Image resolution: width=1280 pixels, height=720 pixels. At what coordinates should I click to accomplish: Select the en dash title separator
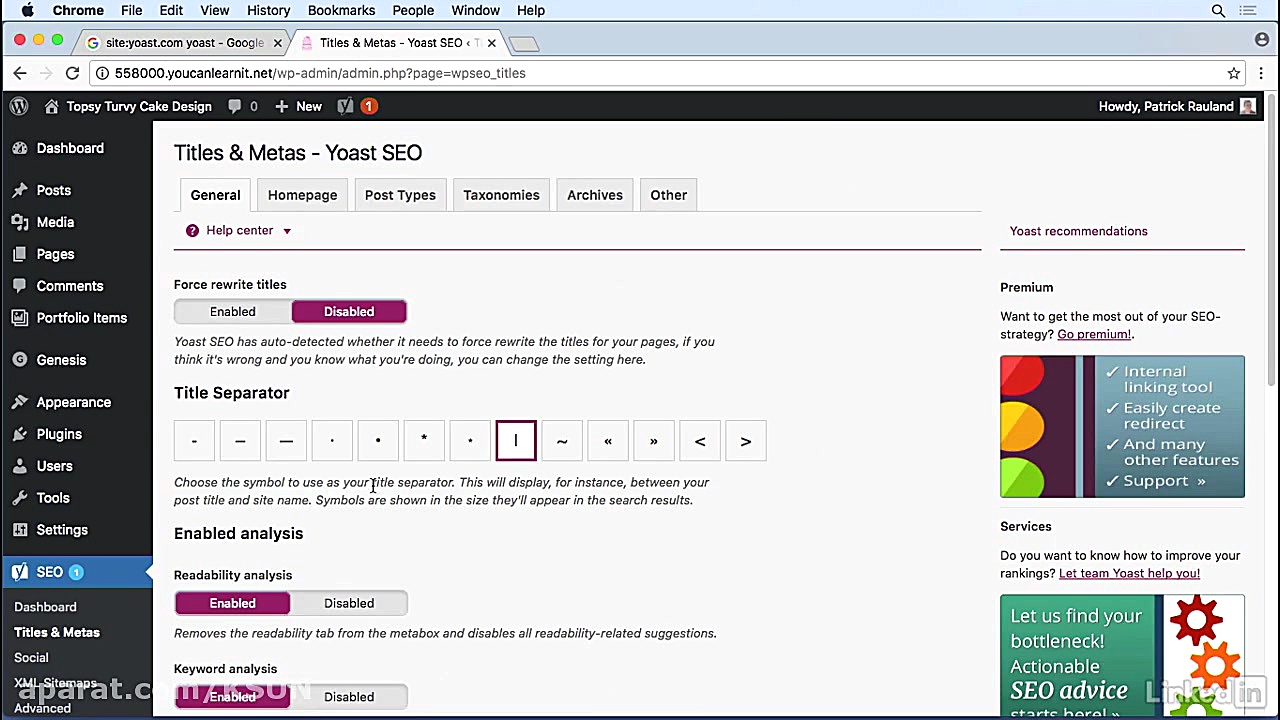click(240, 441)
